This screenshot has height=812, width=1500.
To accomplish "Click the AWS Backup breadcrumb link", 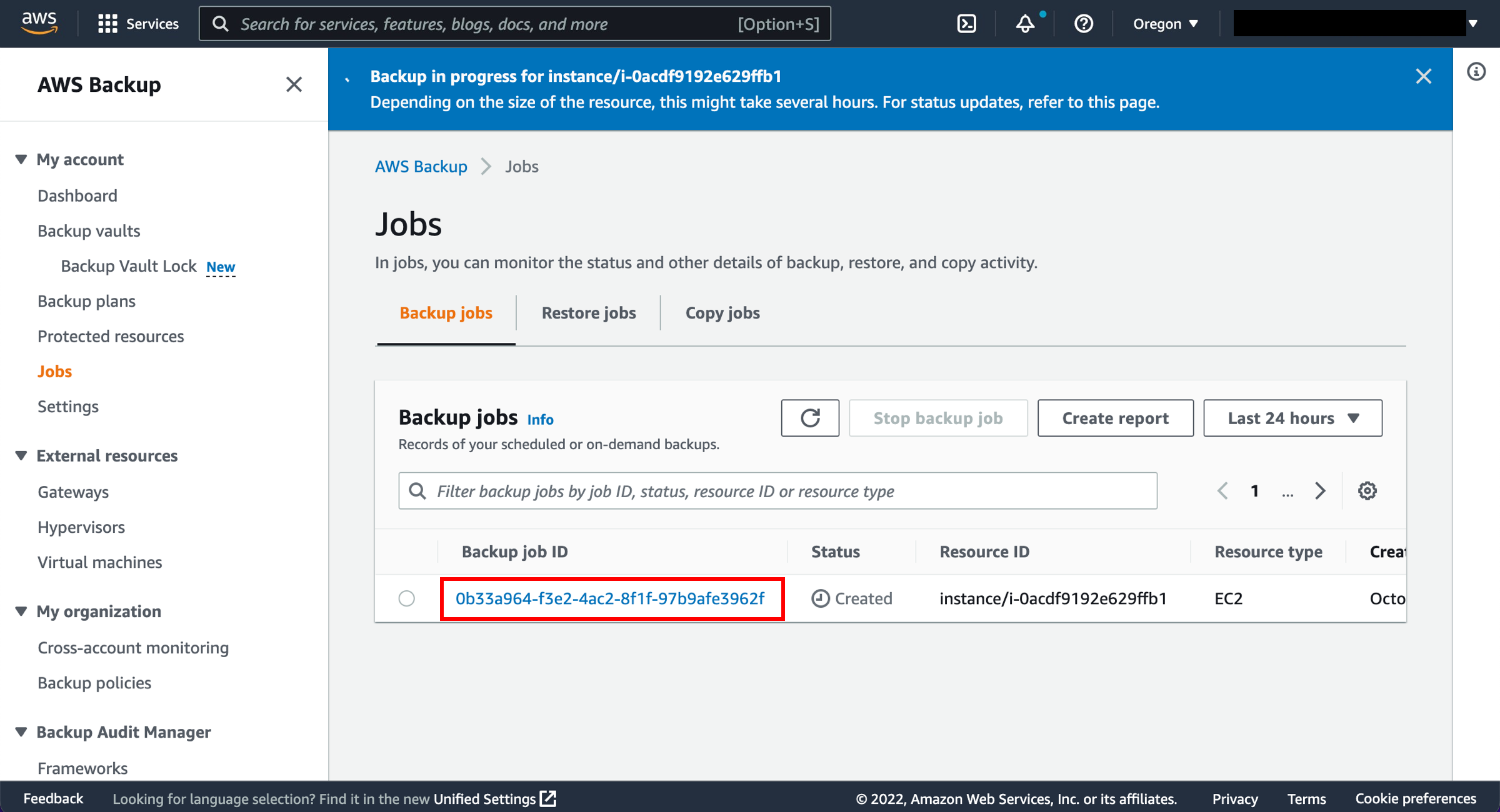I will [421, 166].
